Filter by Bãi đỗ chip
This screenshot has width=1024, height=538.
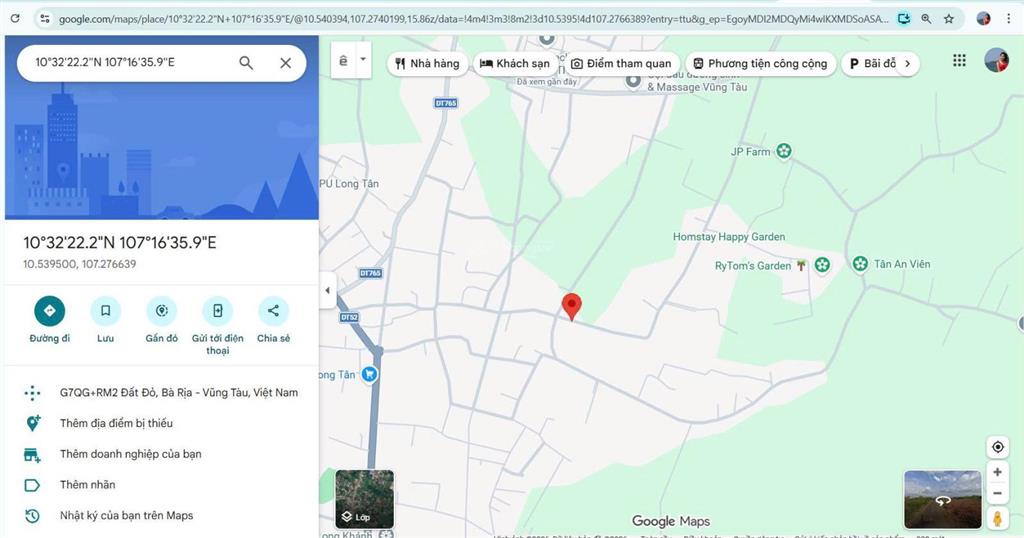pyautogui.click(x=872, y=63)
